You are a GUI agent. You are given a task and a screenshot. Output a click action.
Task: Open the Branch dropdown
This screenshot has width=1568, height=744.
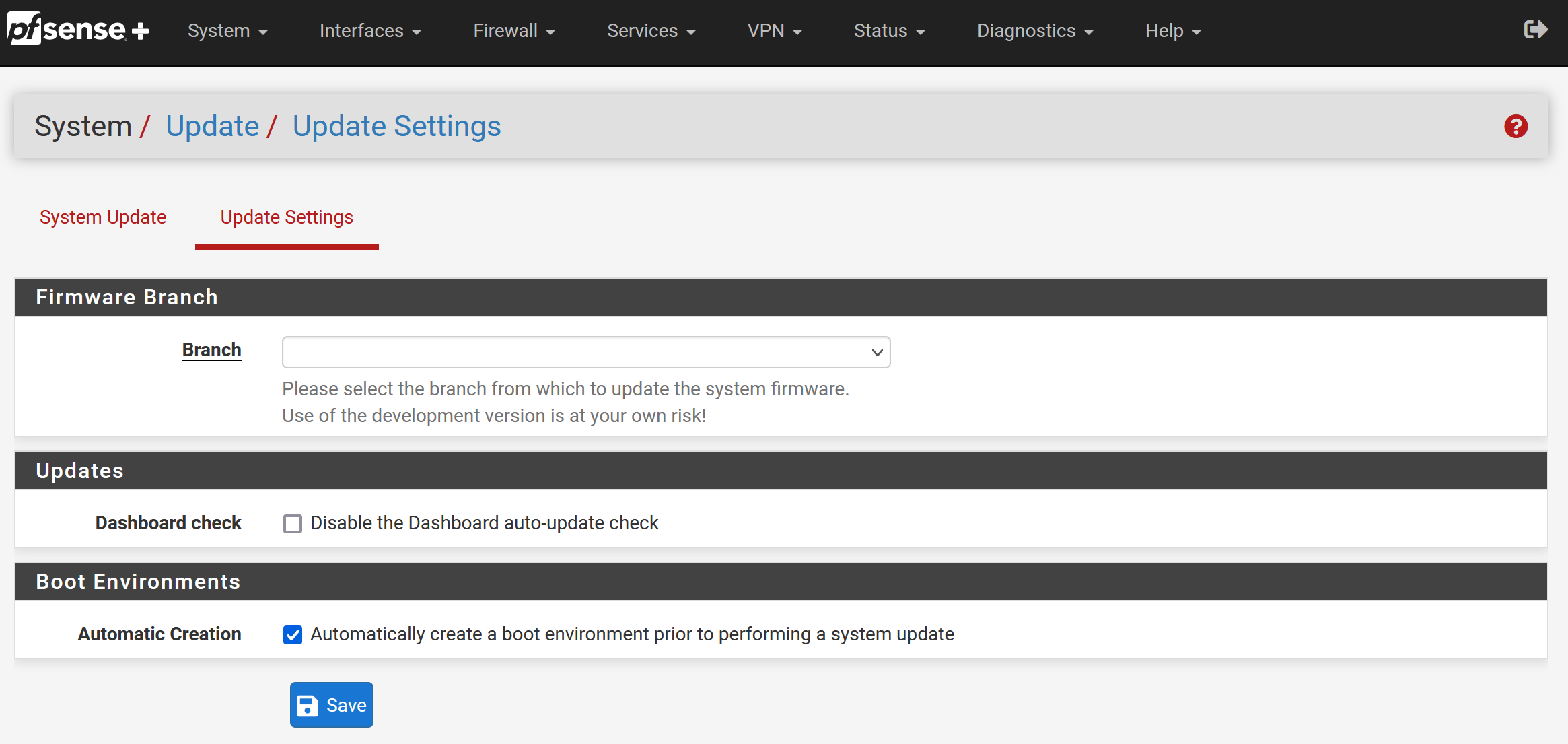(585, 352)
